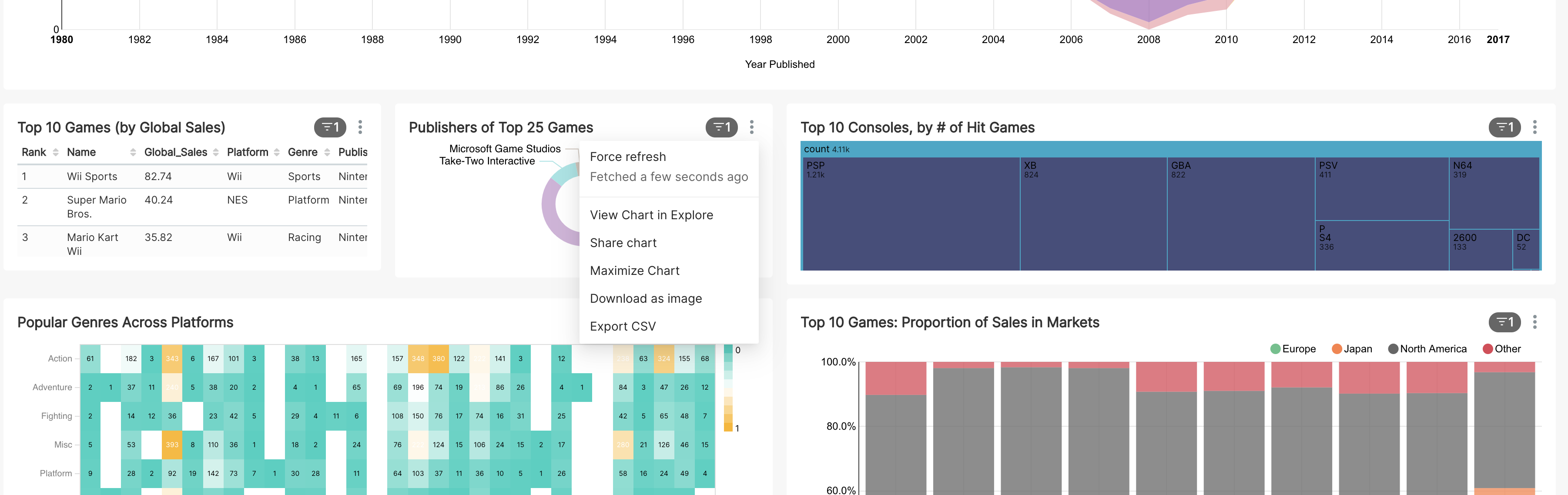1568x495 pixels.
Task: Click the filter badge on Publishers of Top 25 Games
Action: (722, 127)
